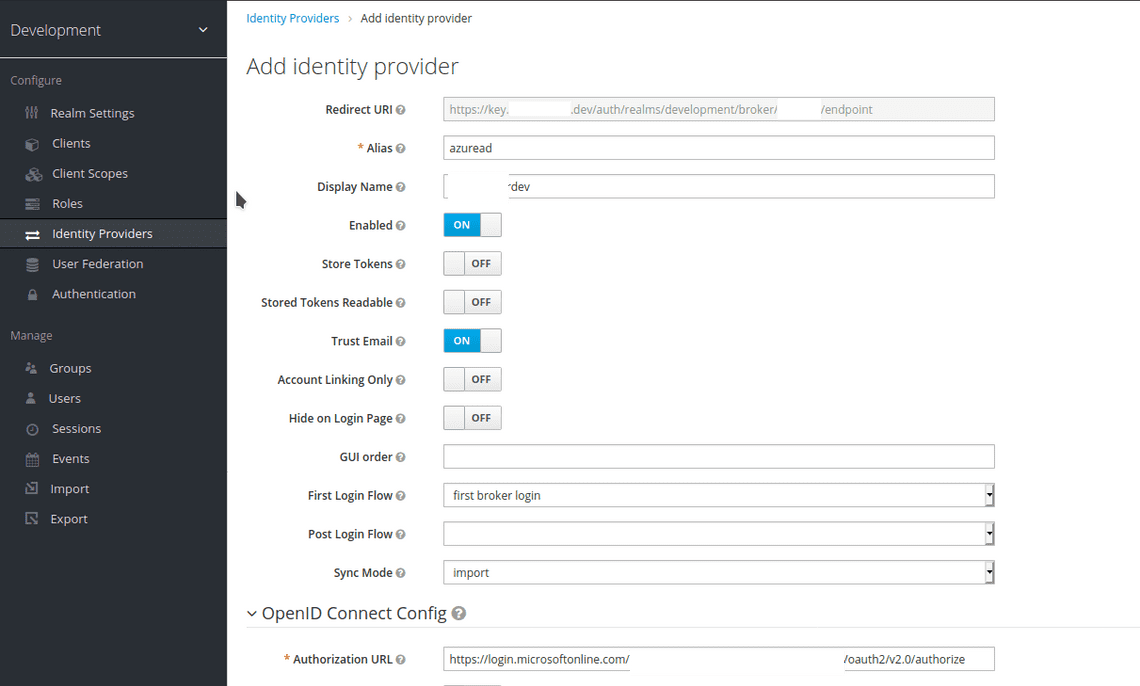Disable the Enabled switch
The height and width of the screenshot is (686, 1140).
(x=471, y=224)
